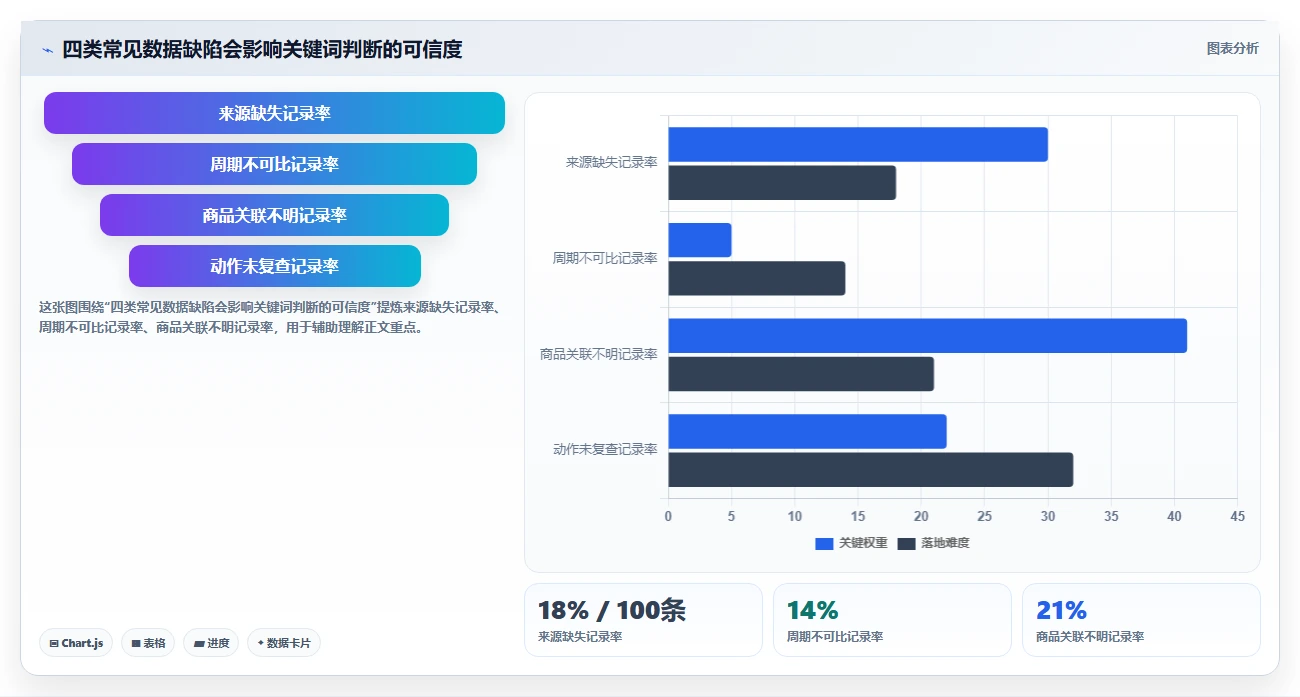
Task: Click the chart description paragraph text
Action: coord(268,317)
